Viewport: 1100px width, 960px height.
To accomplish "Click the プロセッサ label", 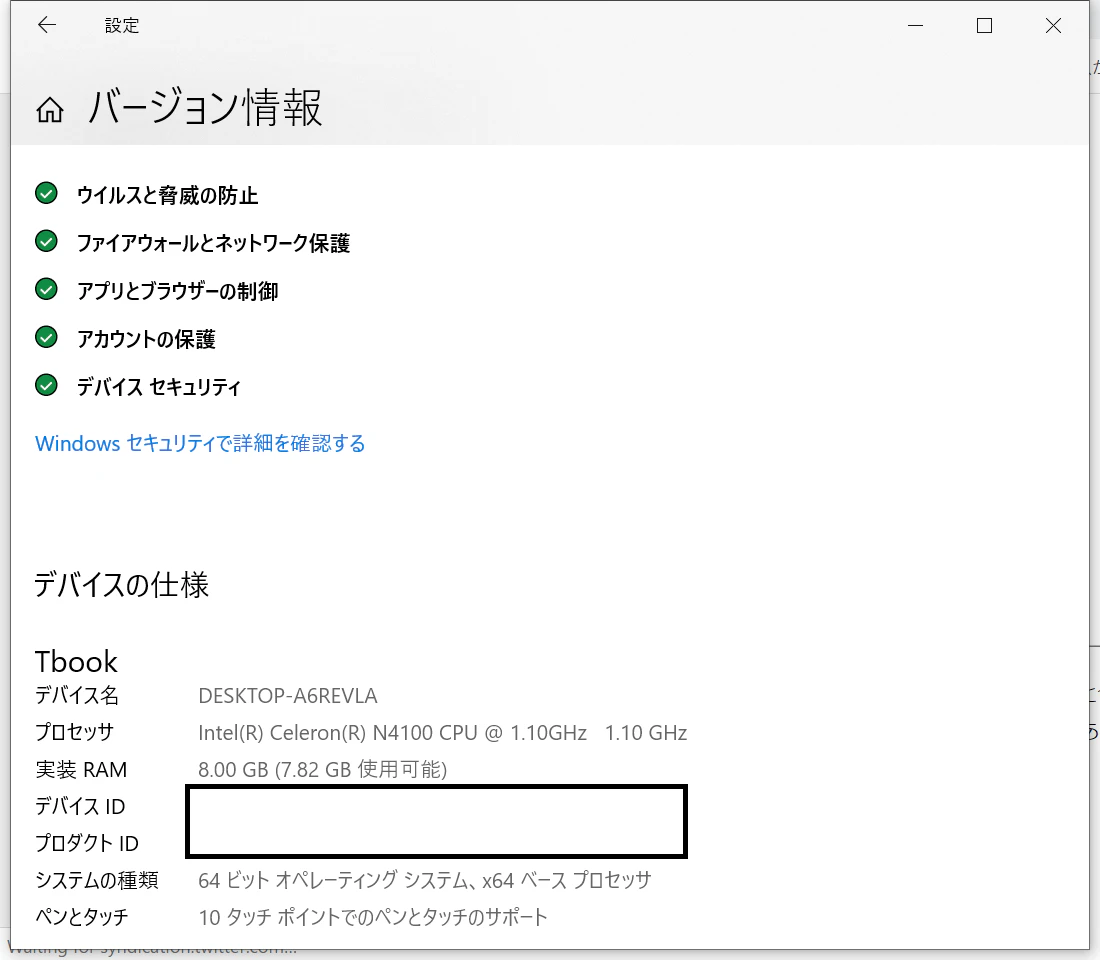I will coord(74,733).
